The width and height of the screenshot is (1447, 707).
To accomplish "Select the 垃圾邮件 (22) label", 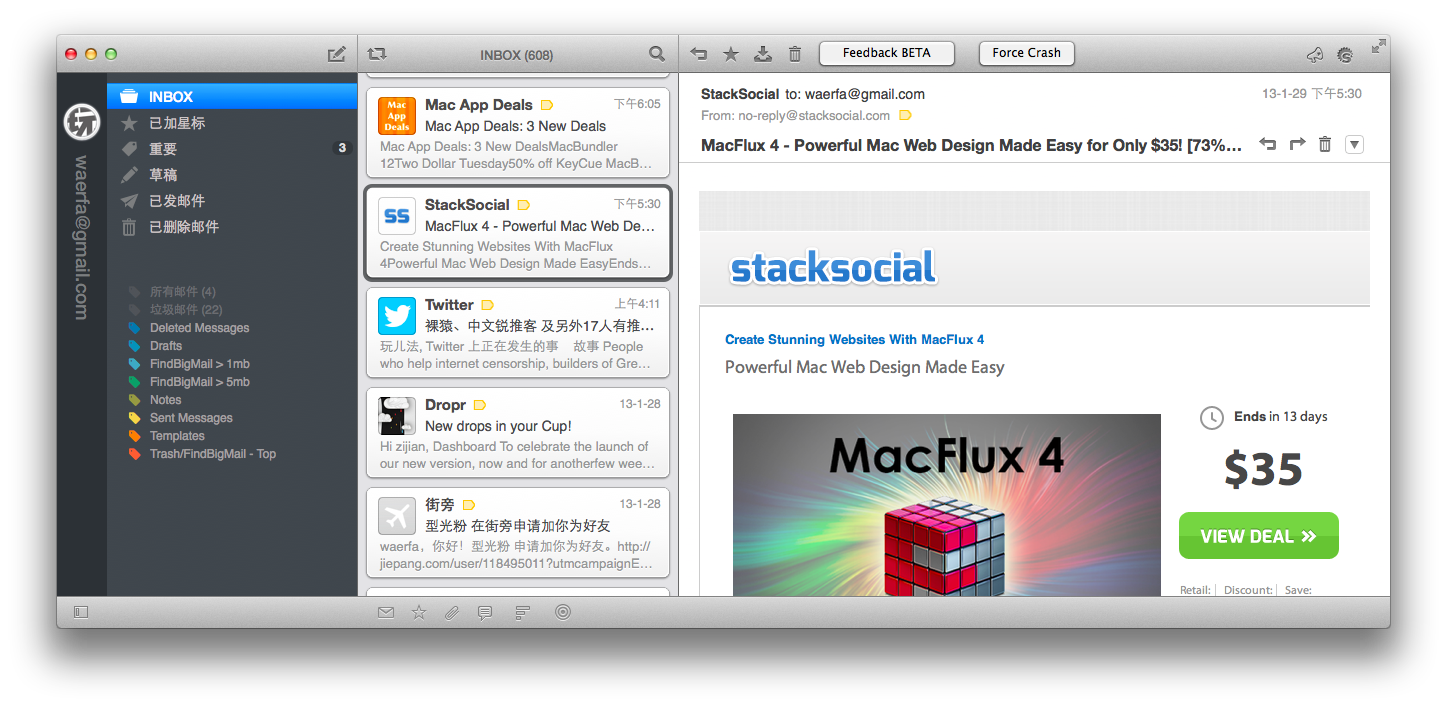I will click(186, 310).
